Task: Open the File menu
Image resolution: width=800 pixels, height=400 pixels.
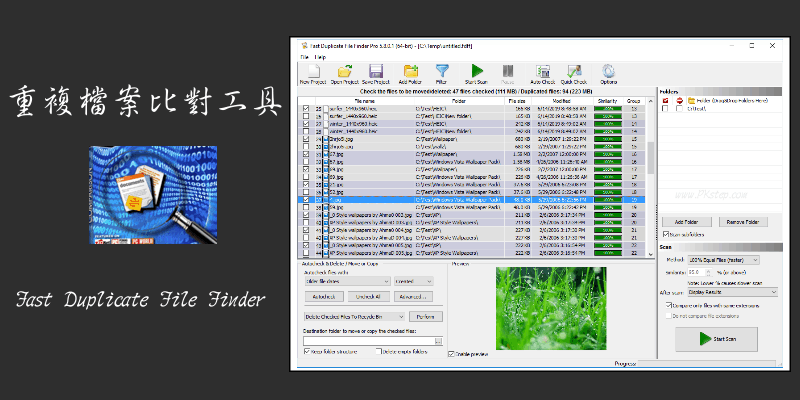Action: point(304,57)
